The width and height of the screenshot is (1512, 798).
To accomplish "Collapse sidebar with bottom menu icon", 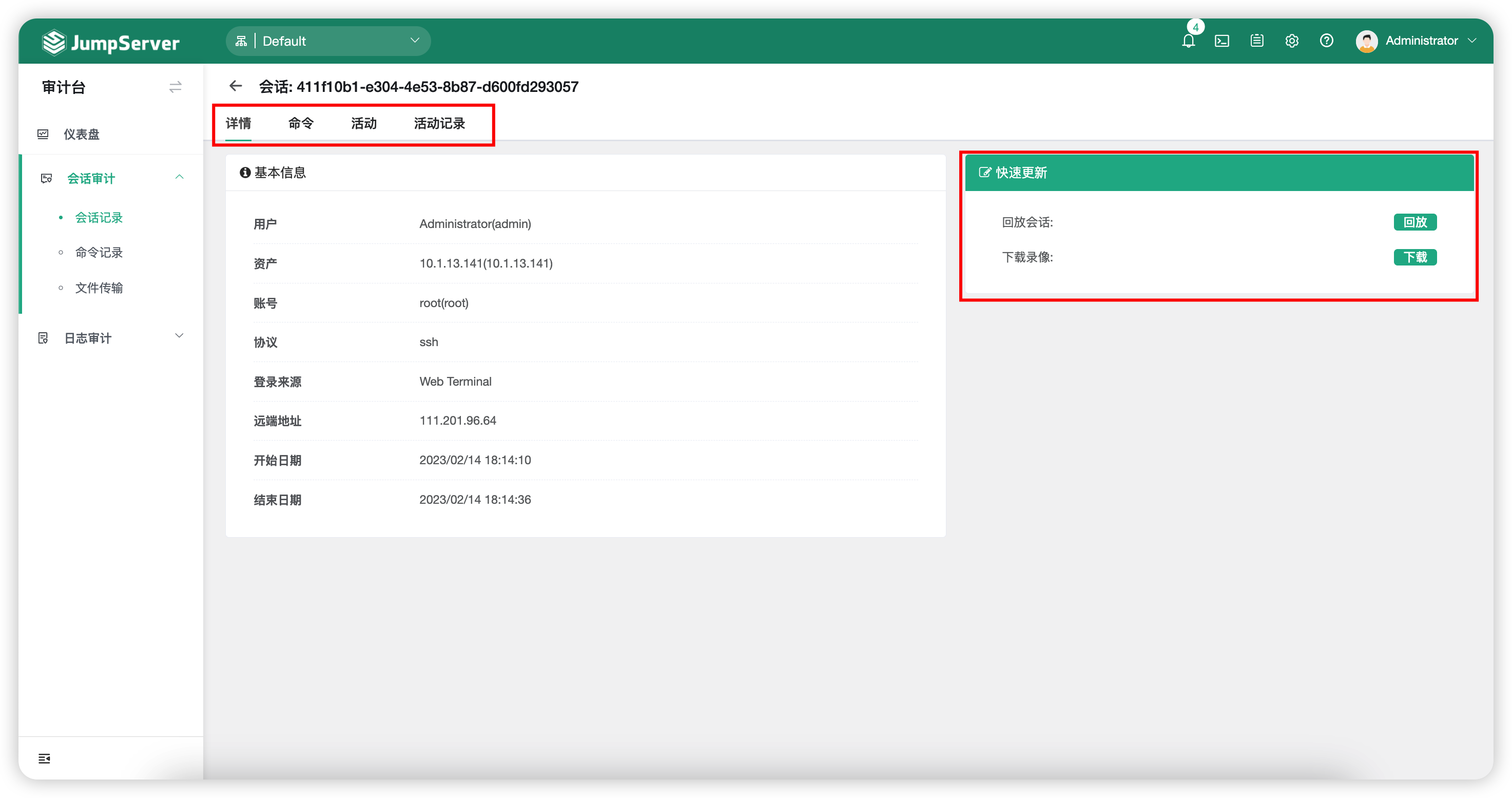I will tap(44, 758).
